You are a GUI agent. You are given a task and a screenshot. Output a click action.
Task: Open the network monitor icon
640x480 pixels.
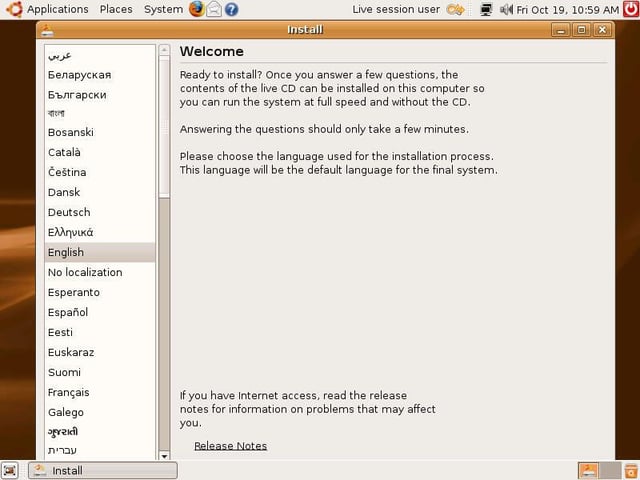[486, 9]
